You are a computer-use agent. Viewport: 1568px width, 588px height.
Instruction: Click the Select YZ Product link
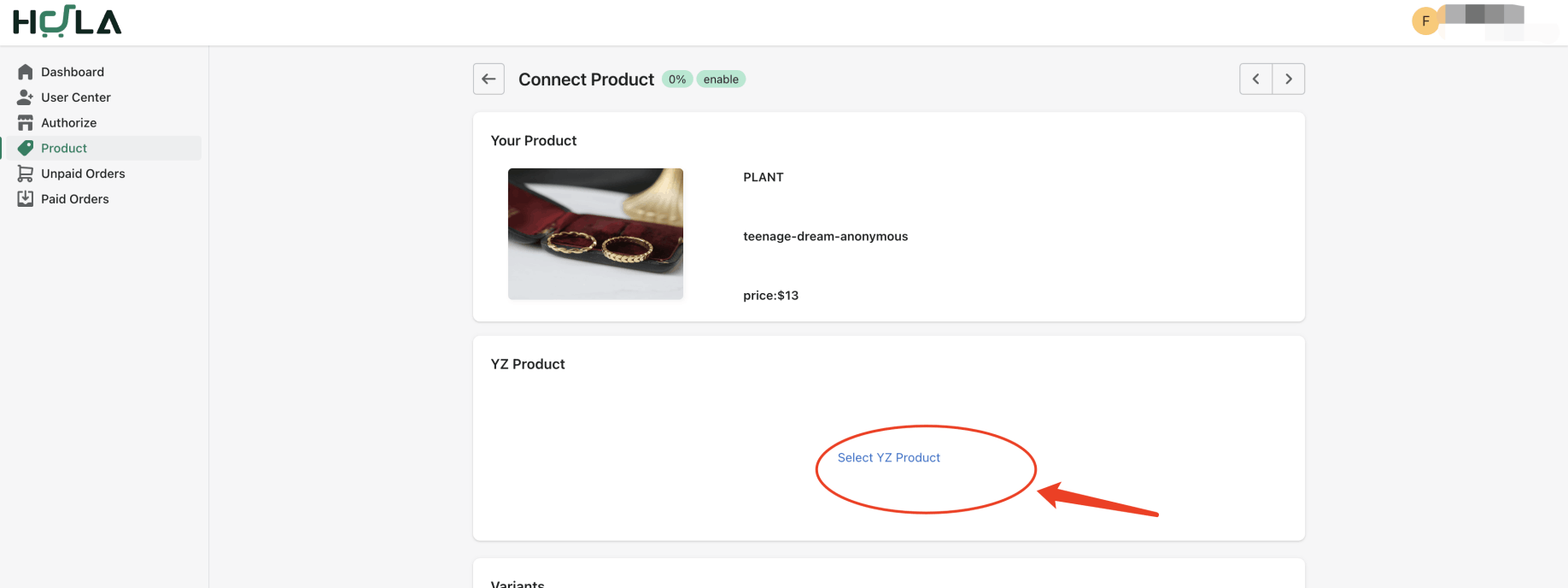(888, 458)
